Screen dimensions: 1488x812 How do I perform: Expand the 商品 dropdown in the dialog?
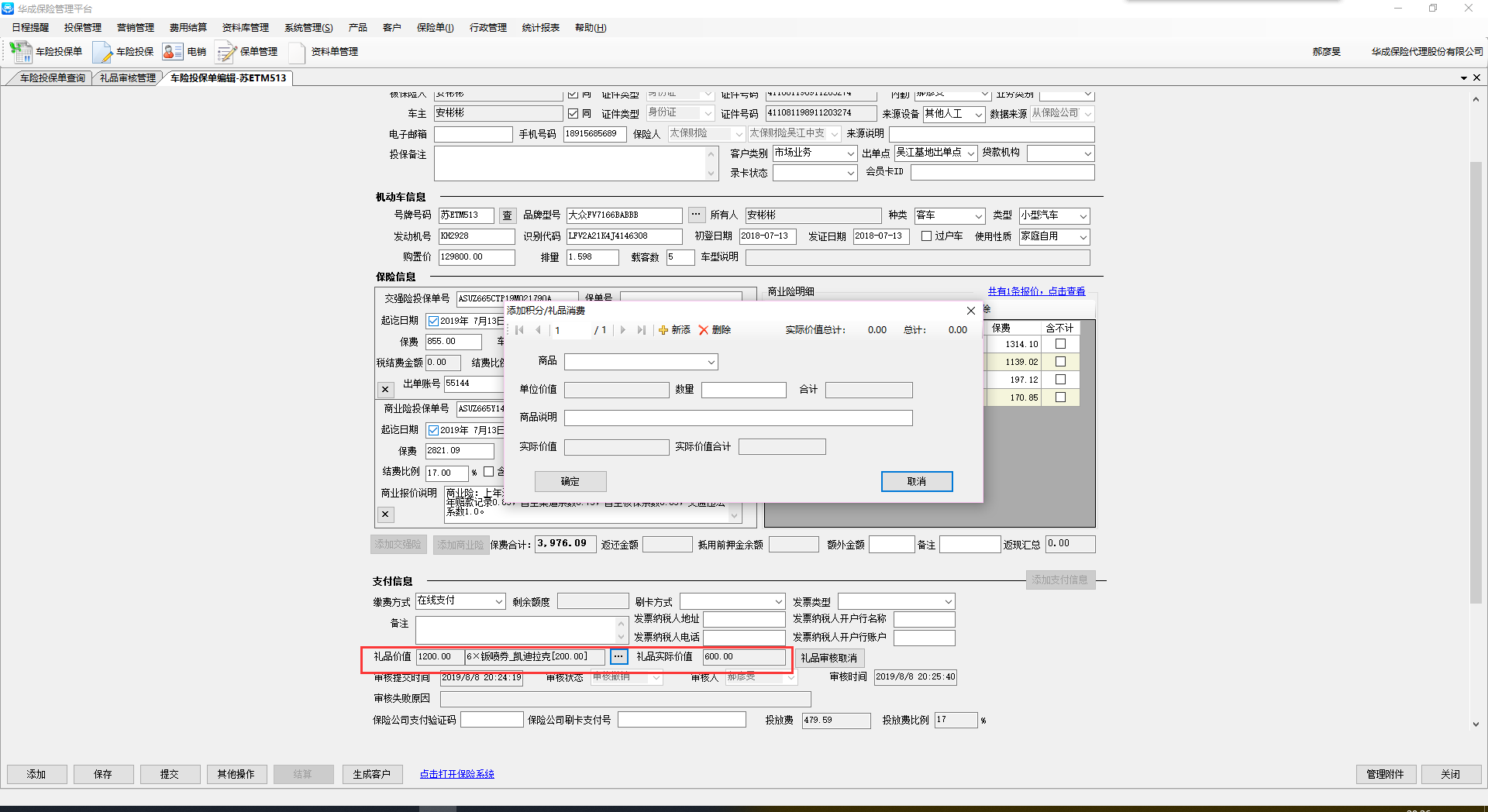(710, 362)
